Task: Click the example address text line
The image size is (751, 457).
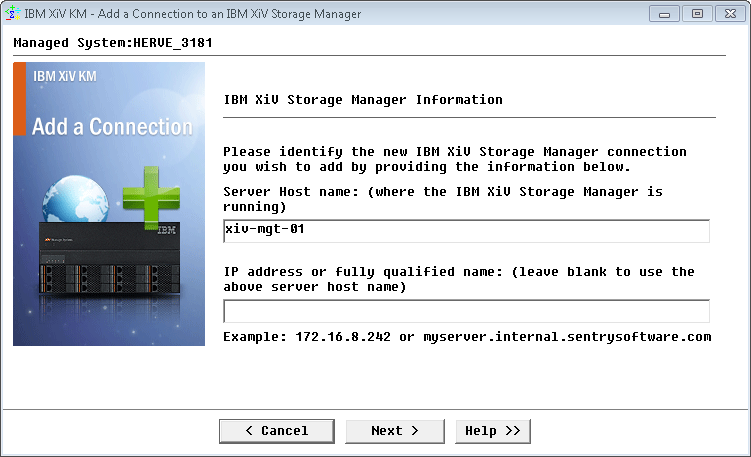Action: tap(467, 336)
